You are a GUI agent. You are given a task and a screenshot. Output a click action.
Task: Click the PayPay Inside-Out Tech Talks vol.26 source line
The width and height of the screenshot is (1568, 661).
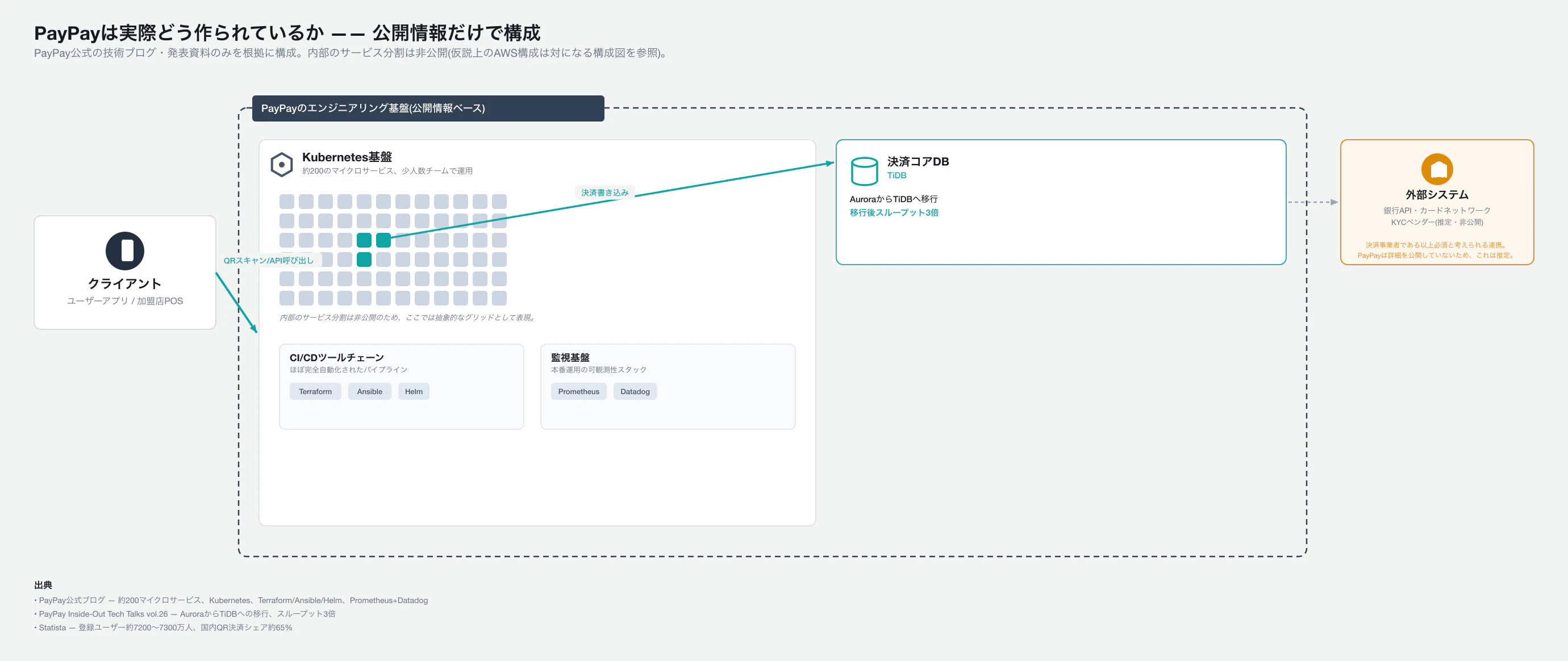(x=185, y=614)
